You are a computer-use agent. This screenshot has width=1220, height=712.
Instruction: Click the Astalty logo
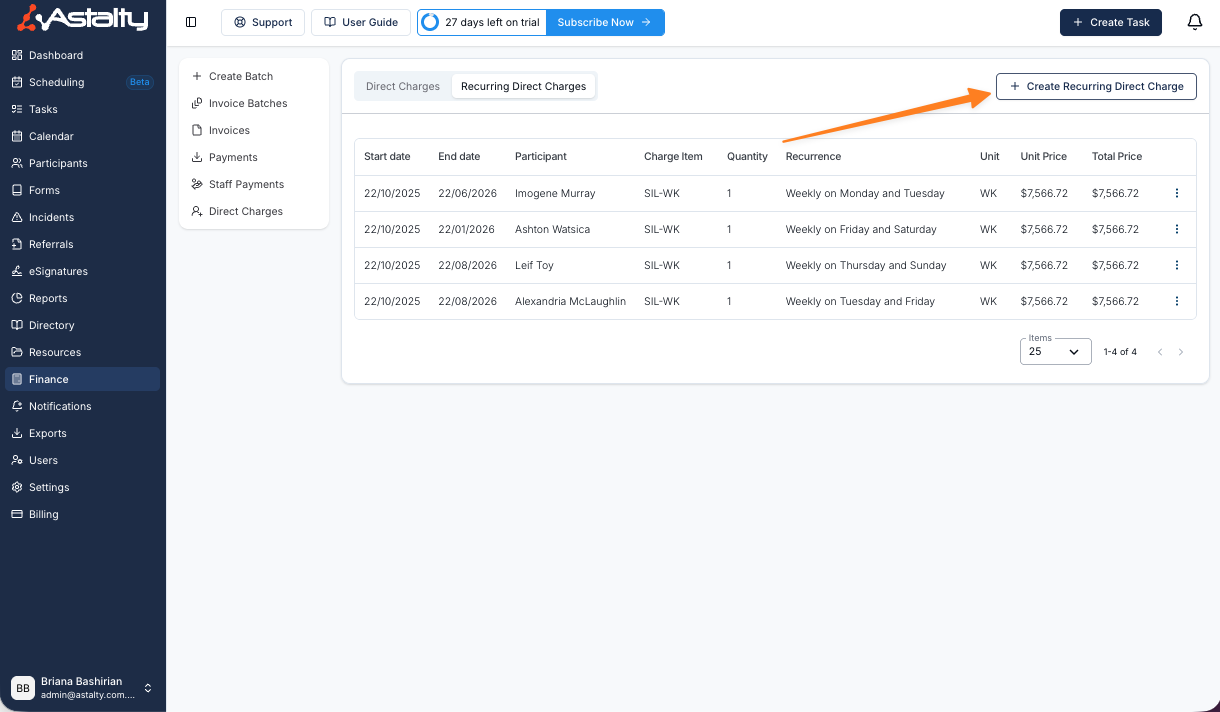click(84, 18)
